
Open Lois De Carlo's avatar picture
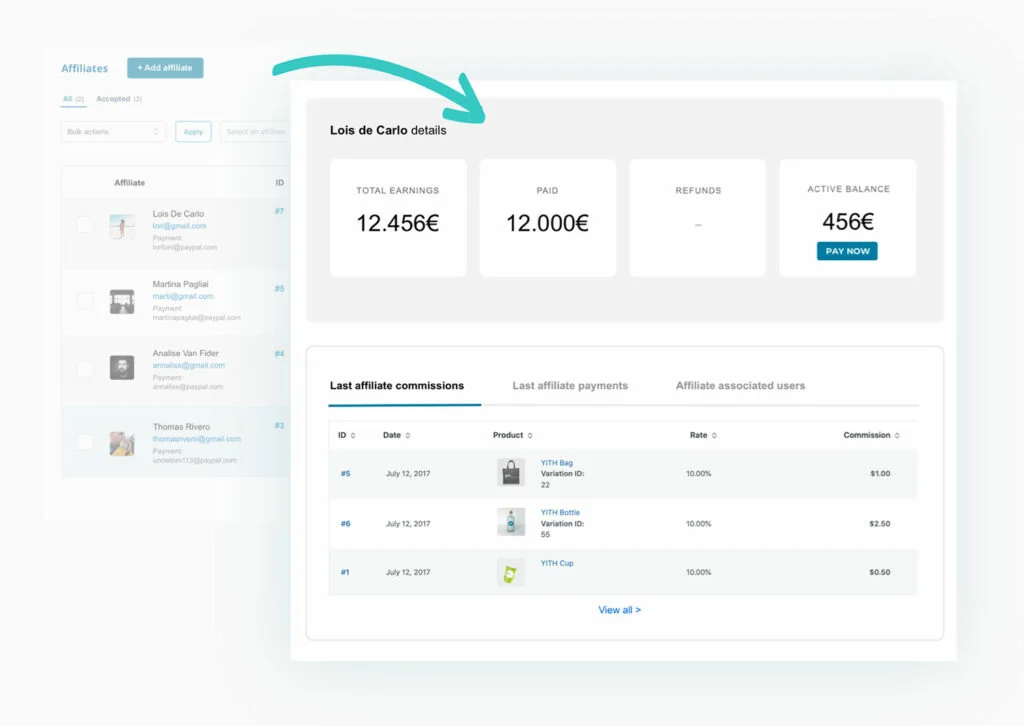pos(122,227)
